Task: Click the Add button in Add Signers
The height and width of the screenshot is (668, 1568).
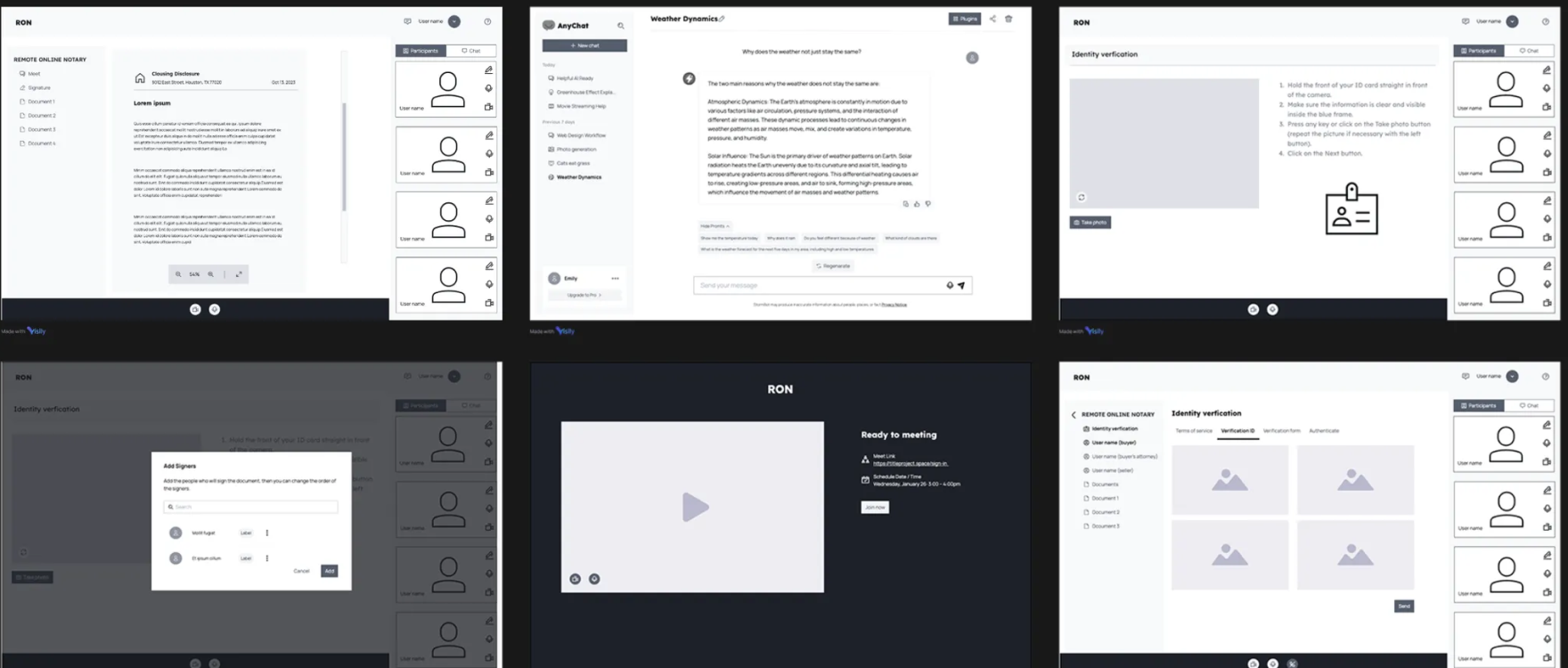Action: click(x=329, y=571)
